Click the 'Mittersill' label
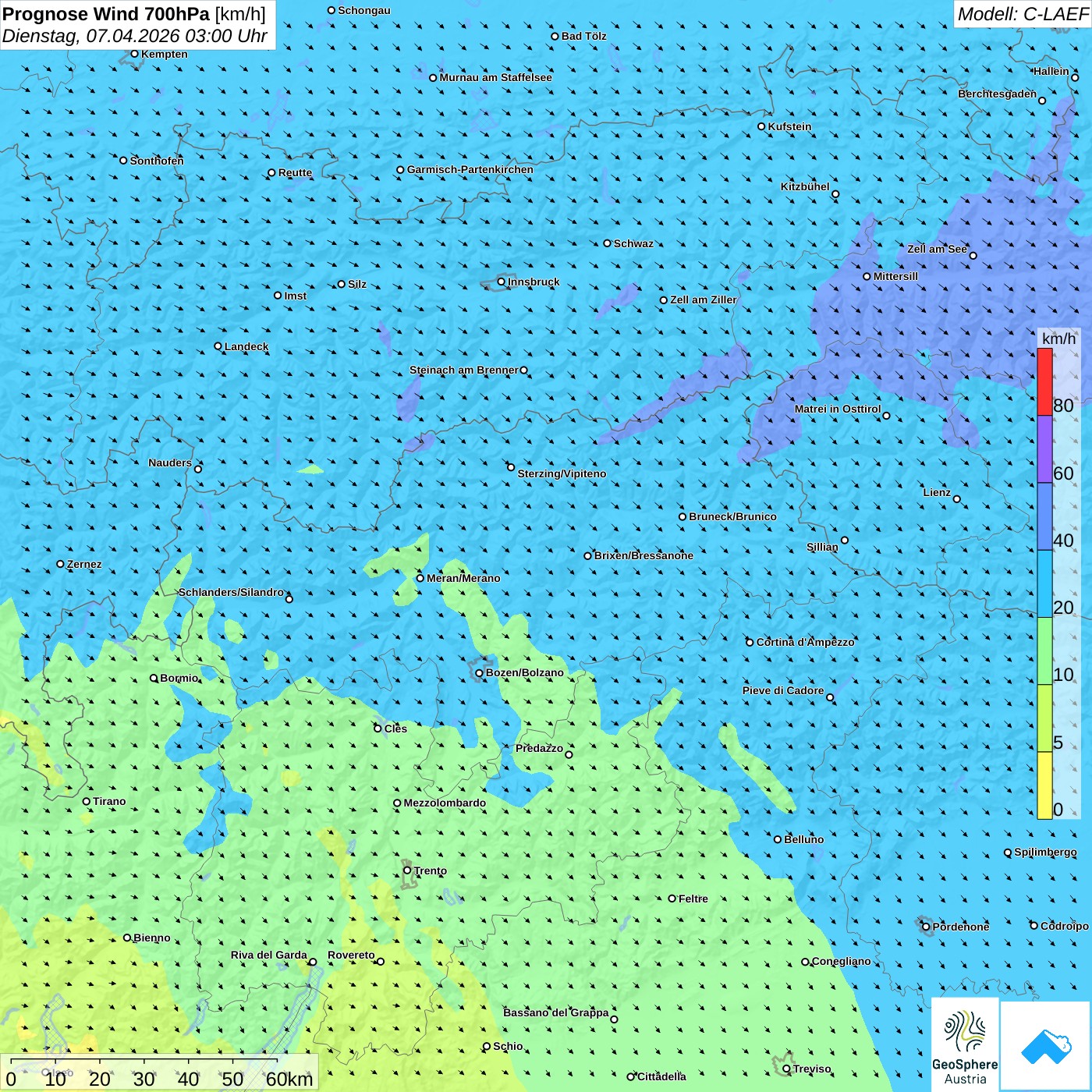This screenshot has width=1092, height=1092. [895, 276]
